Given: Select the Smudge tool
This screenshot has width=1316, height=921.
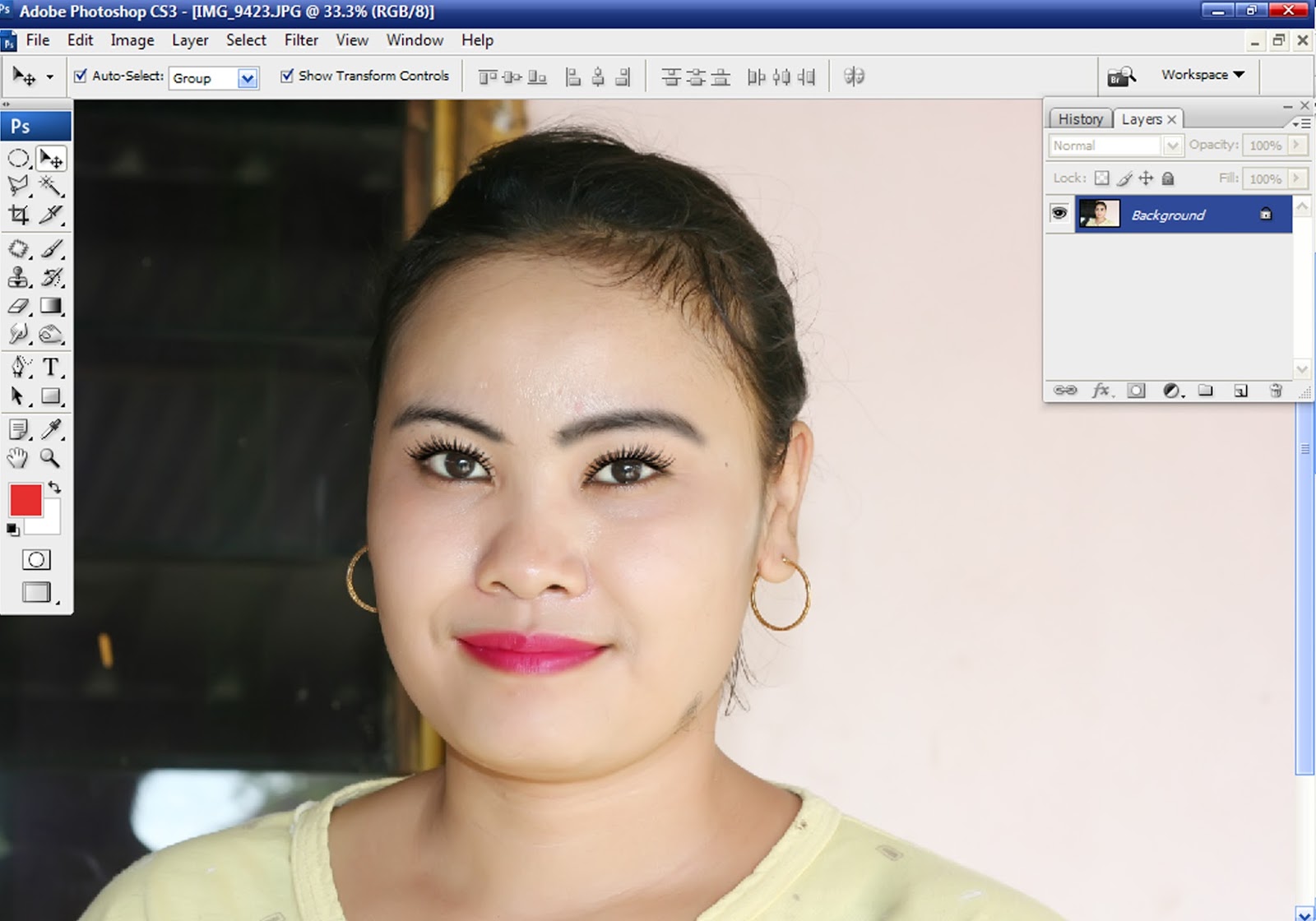Looking at the screenshot, I should (19, 334).
